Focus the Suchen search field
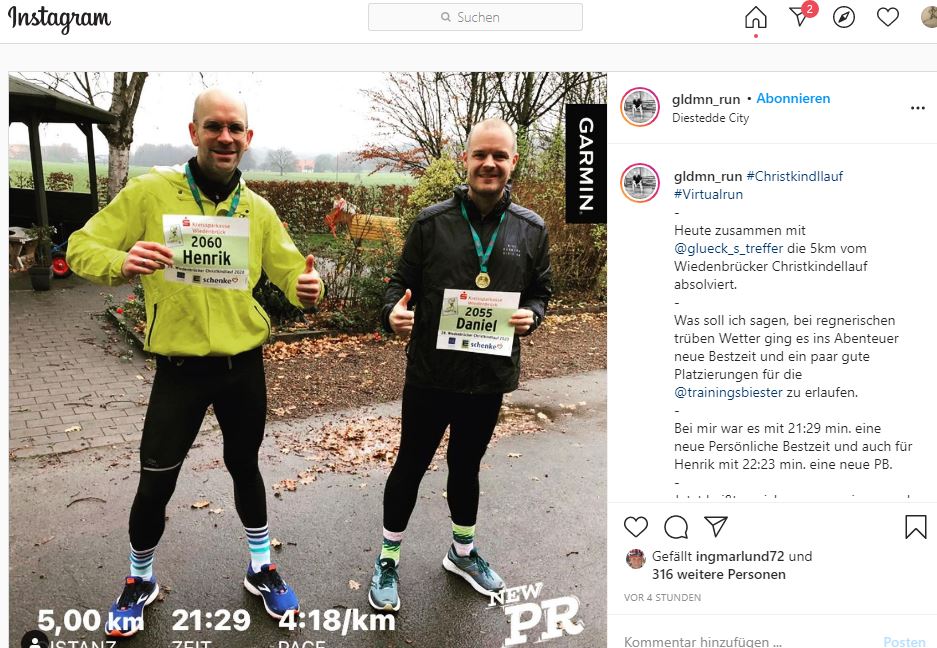The height and width of the screenshot is (648, 937). click(475, 17)
